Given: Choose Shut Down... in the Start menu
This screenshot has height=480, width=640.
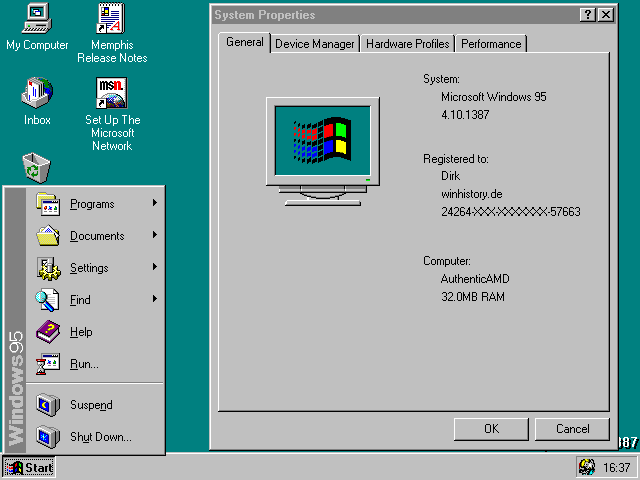Looking at the screenshot, I should [96, 437].
